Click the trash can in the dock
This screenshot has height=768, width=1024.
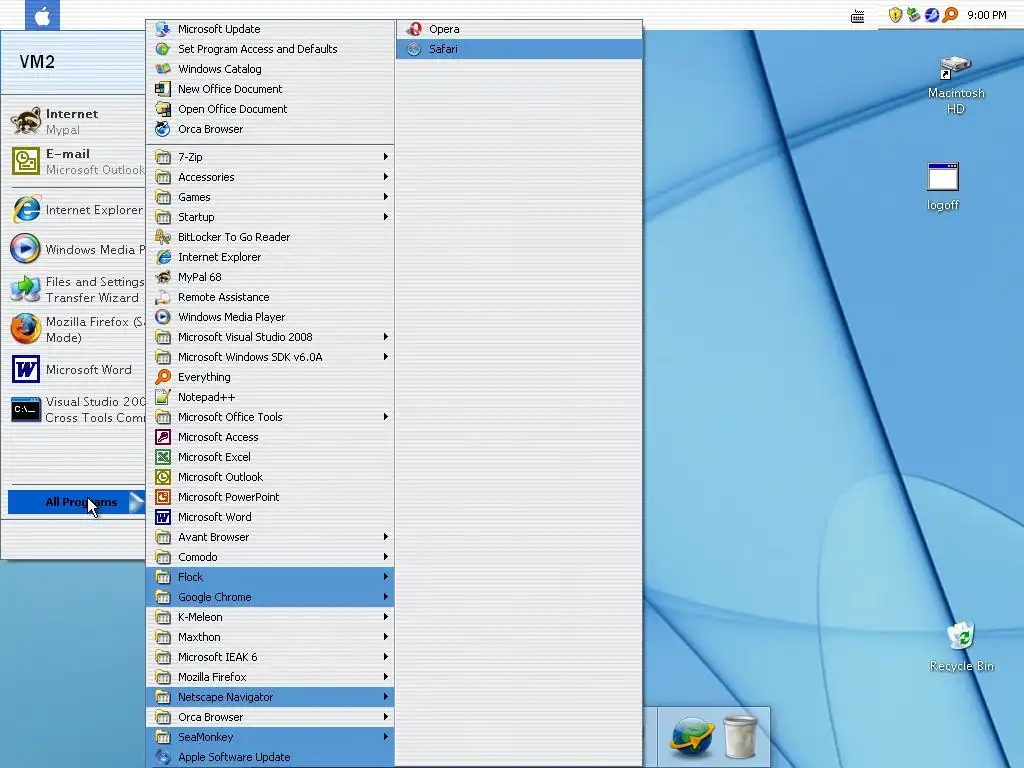[x=741, y=737]
